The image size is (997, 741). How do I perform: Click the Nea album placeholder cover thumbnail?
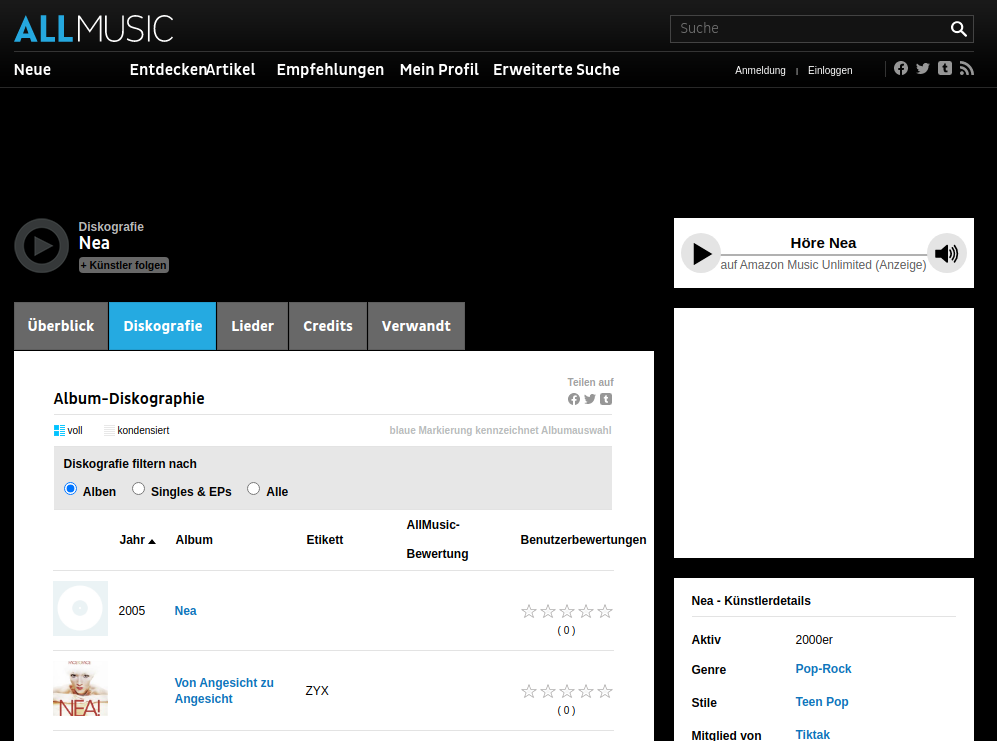(80, 609)
